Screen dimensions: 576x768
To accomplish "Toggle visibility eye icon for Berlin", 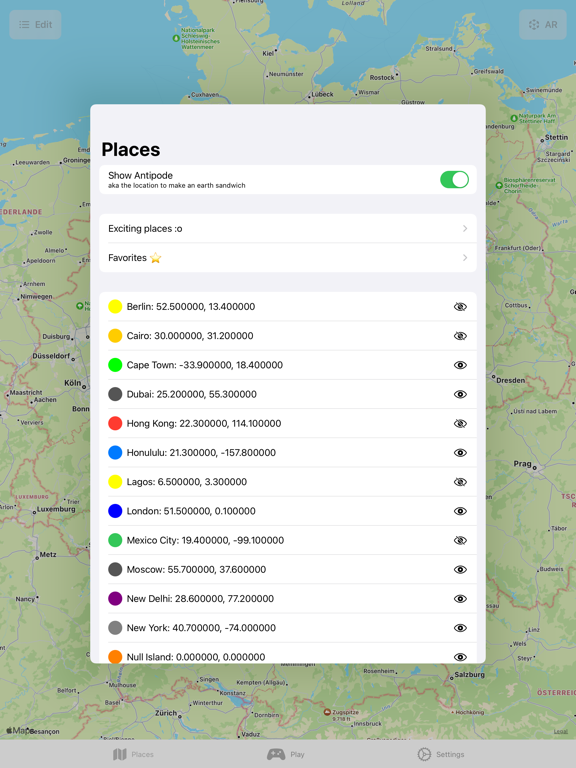I will tap(460, 307).
